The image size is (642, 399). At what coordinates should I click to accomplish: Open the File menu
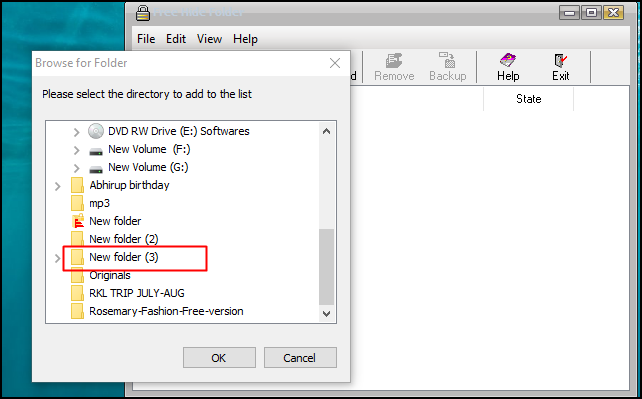click(x=146, y=39)
